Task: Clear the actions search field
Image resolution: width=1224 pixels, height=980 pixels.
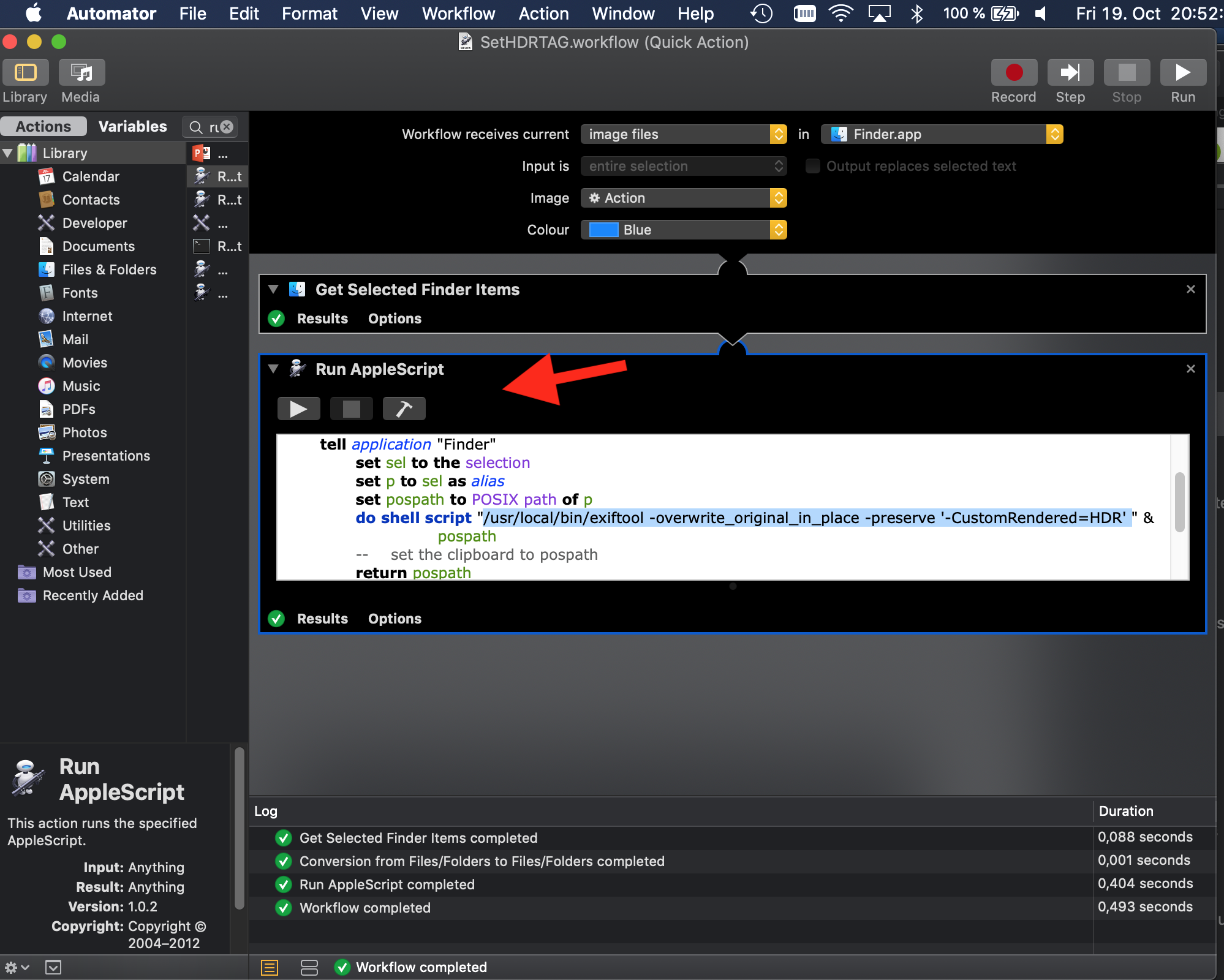Action: coord(227,127)
